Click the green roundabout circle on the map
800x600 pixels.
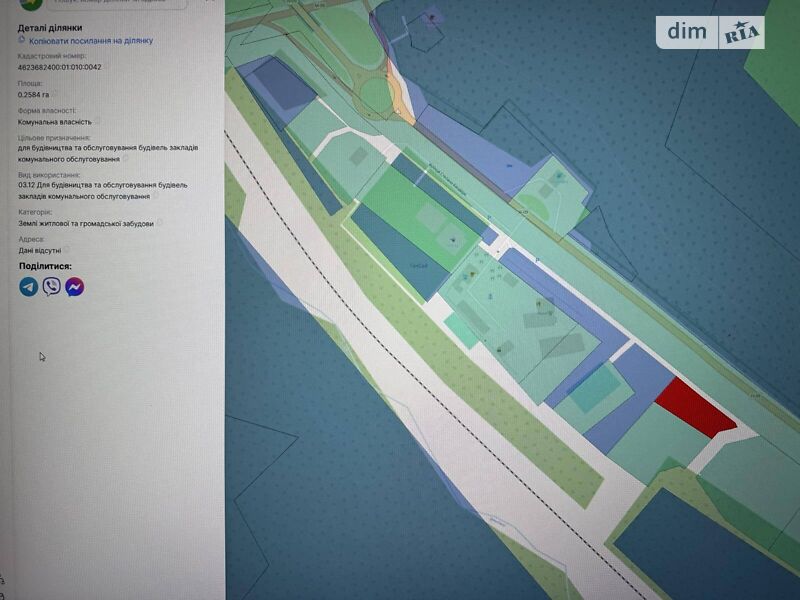coord(376,96)
